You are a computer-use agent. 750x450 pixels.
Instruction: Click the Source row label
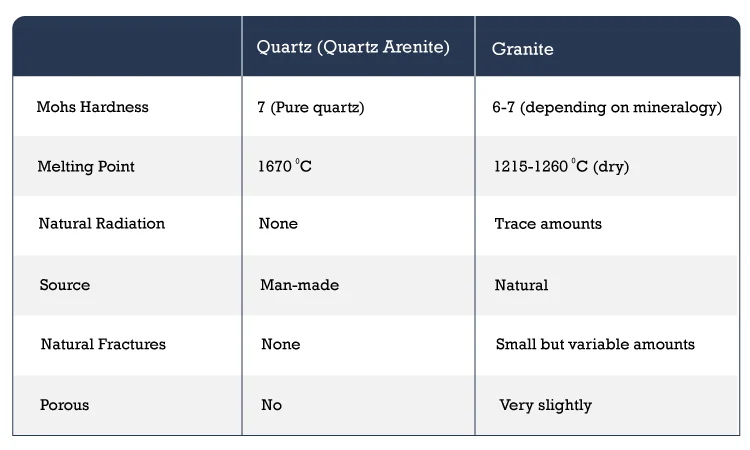(x=65, y=285)
